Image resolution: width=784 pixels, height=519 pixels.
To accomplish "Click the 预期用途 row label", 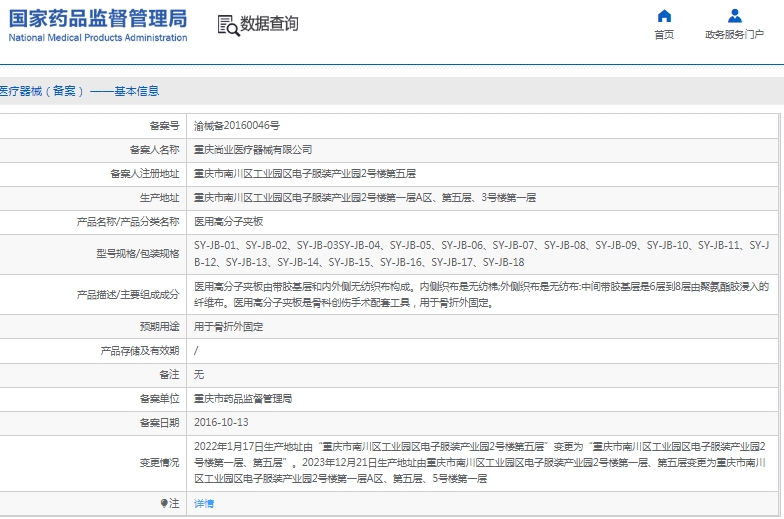I will coord(160,326).
